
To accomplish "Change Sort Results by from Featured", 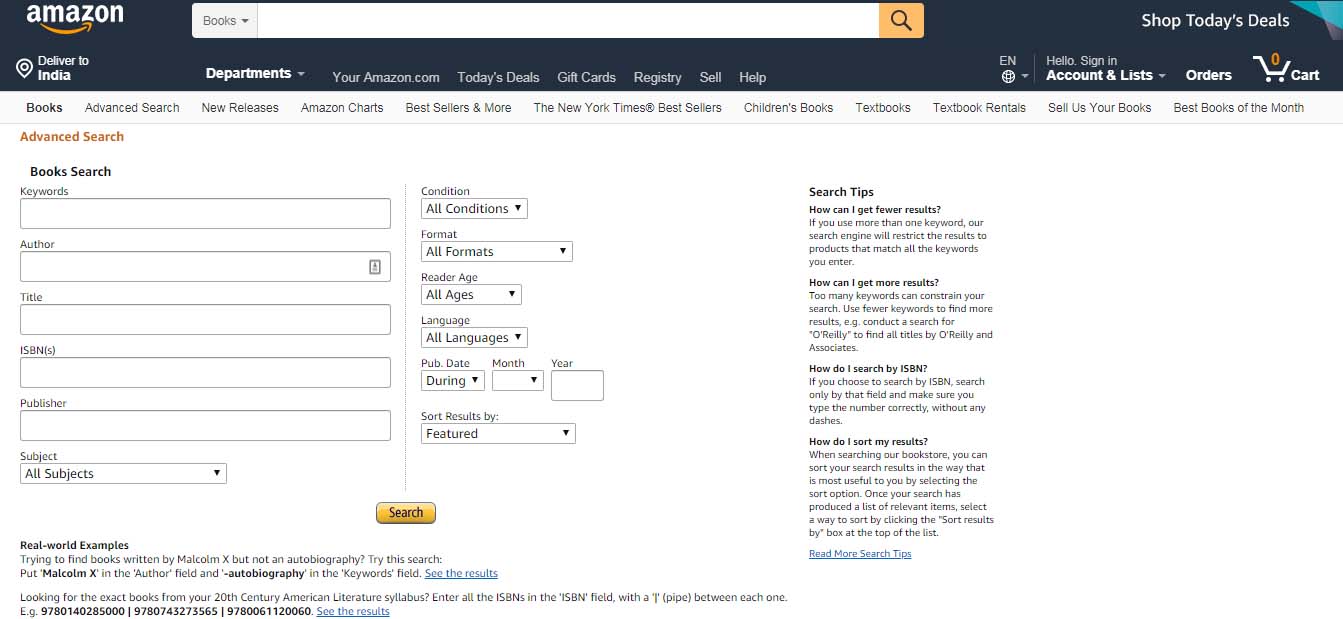I will point(497,433).
